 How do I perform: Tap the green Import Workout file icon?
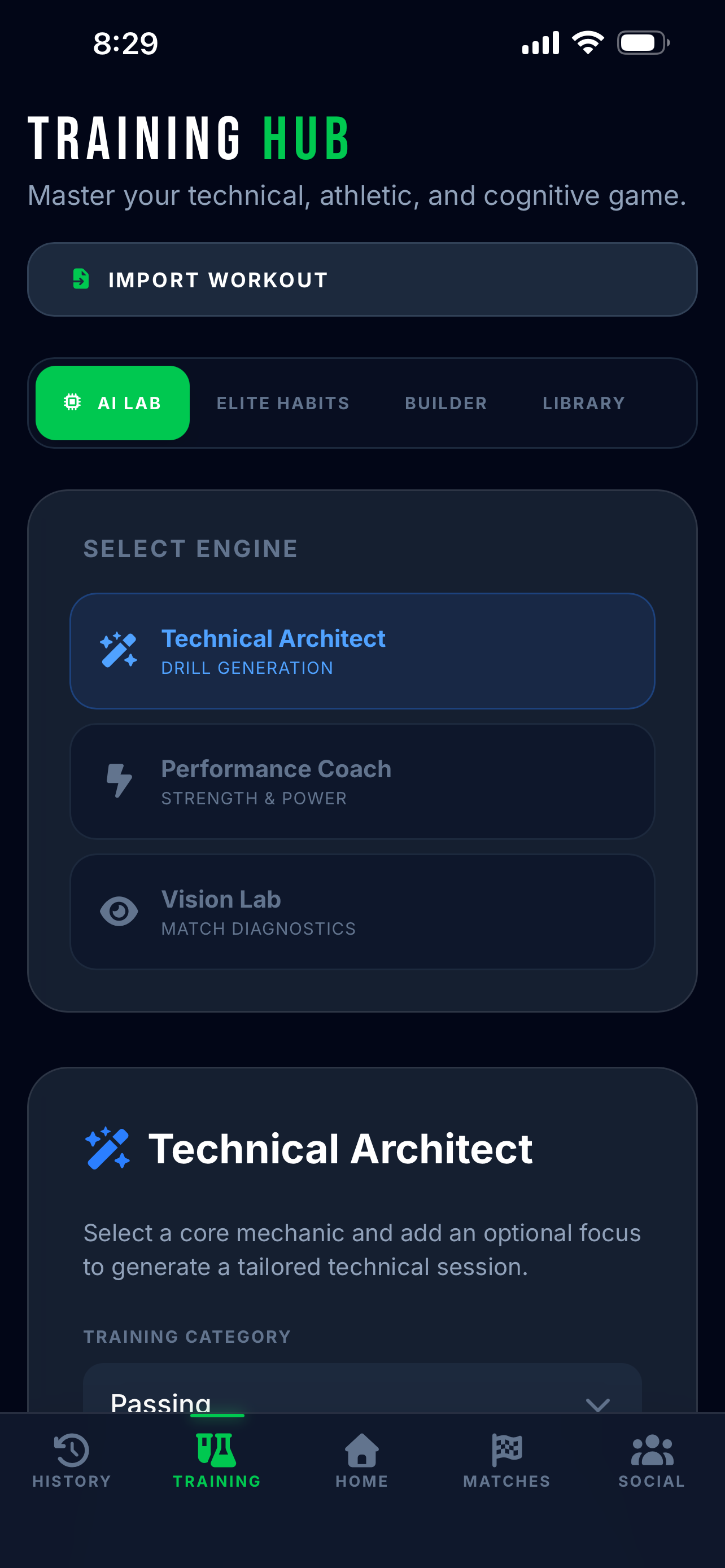click(x=81, y=279)
